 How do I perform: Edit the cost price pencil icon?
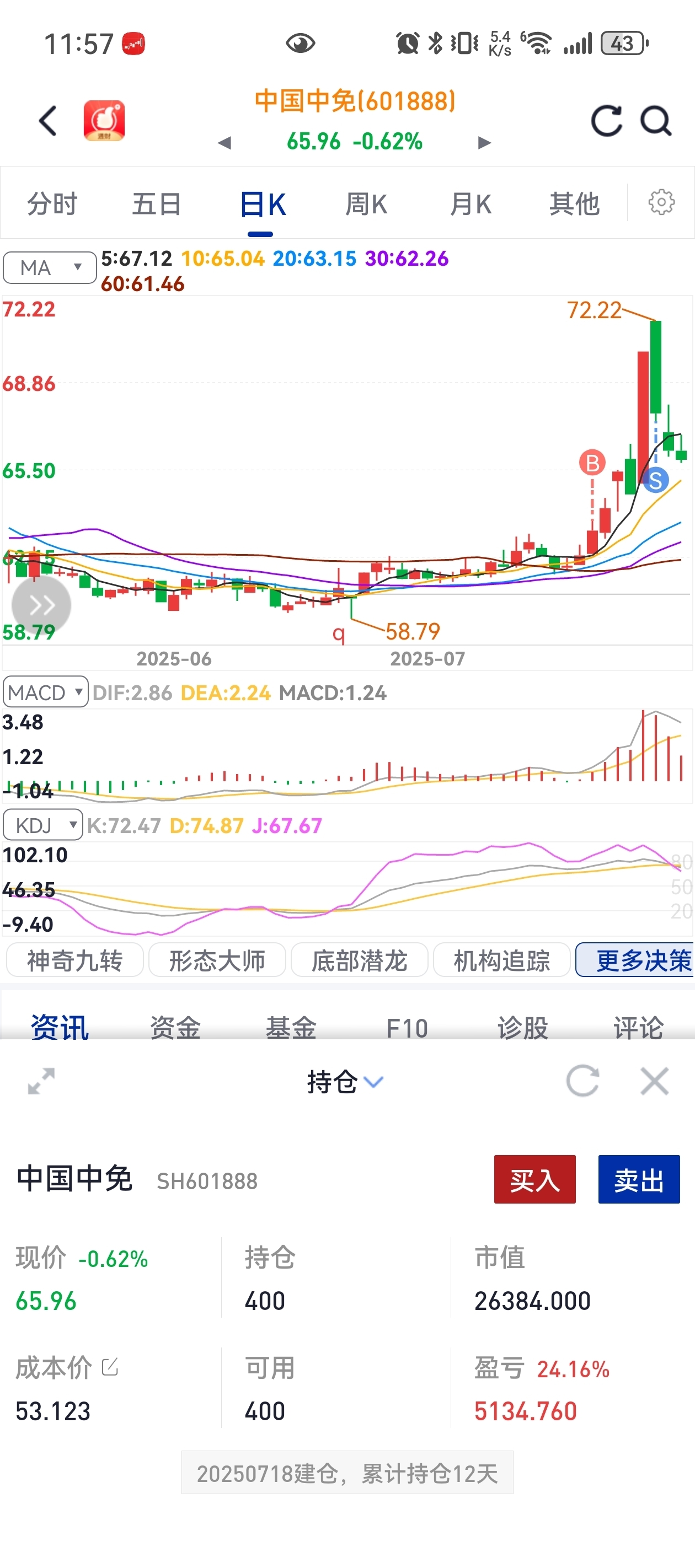coord(110,1367)
